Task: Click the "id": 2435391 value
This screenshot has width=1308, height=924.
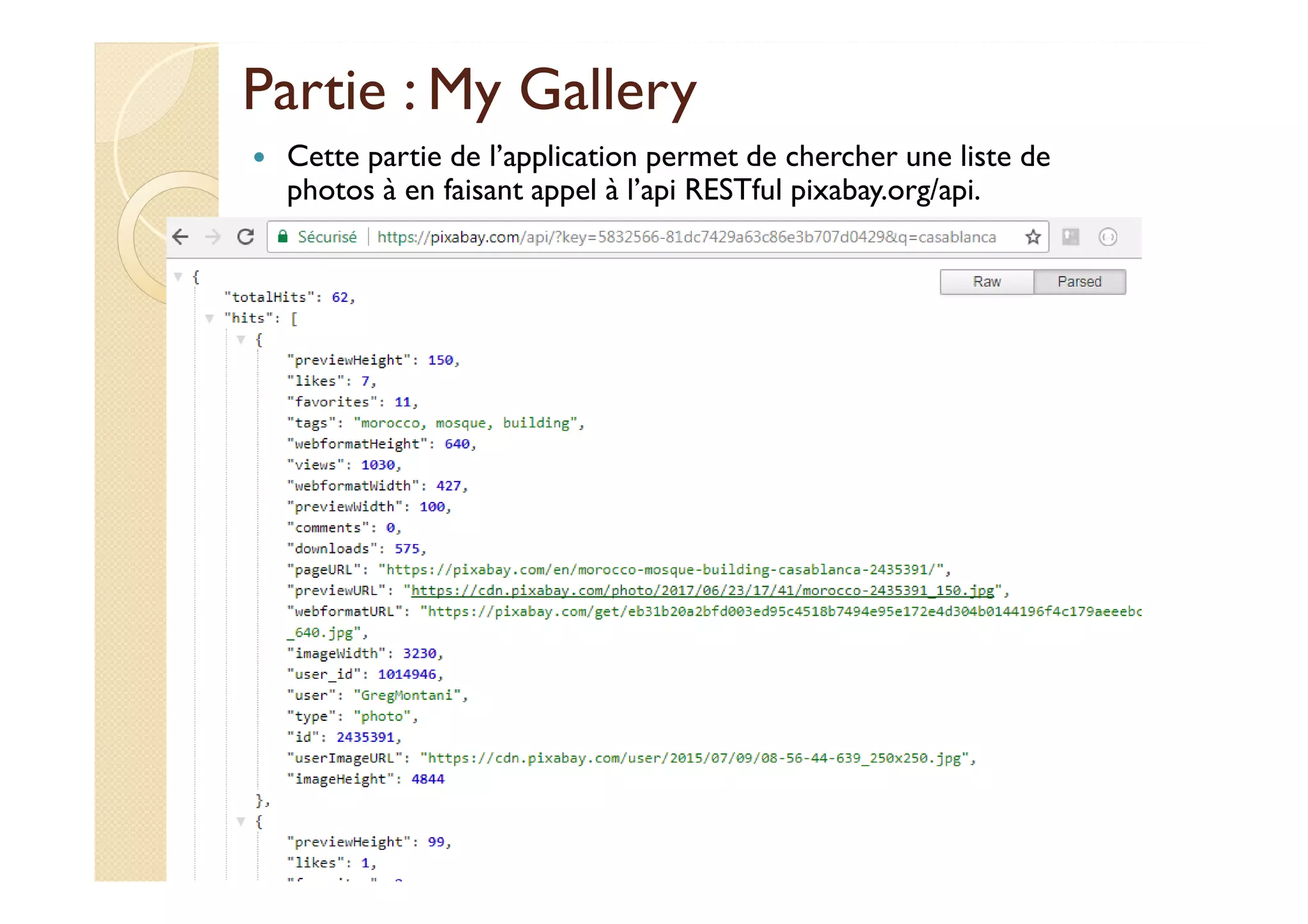Action: (x=366, y=738)
